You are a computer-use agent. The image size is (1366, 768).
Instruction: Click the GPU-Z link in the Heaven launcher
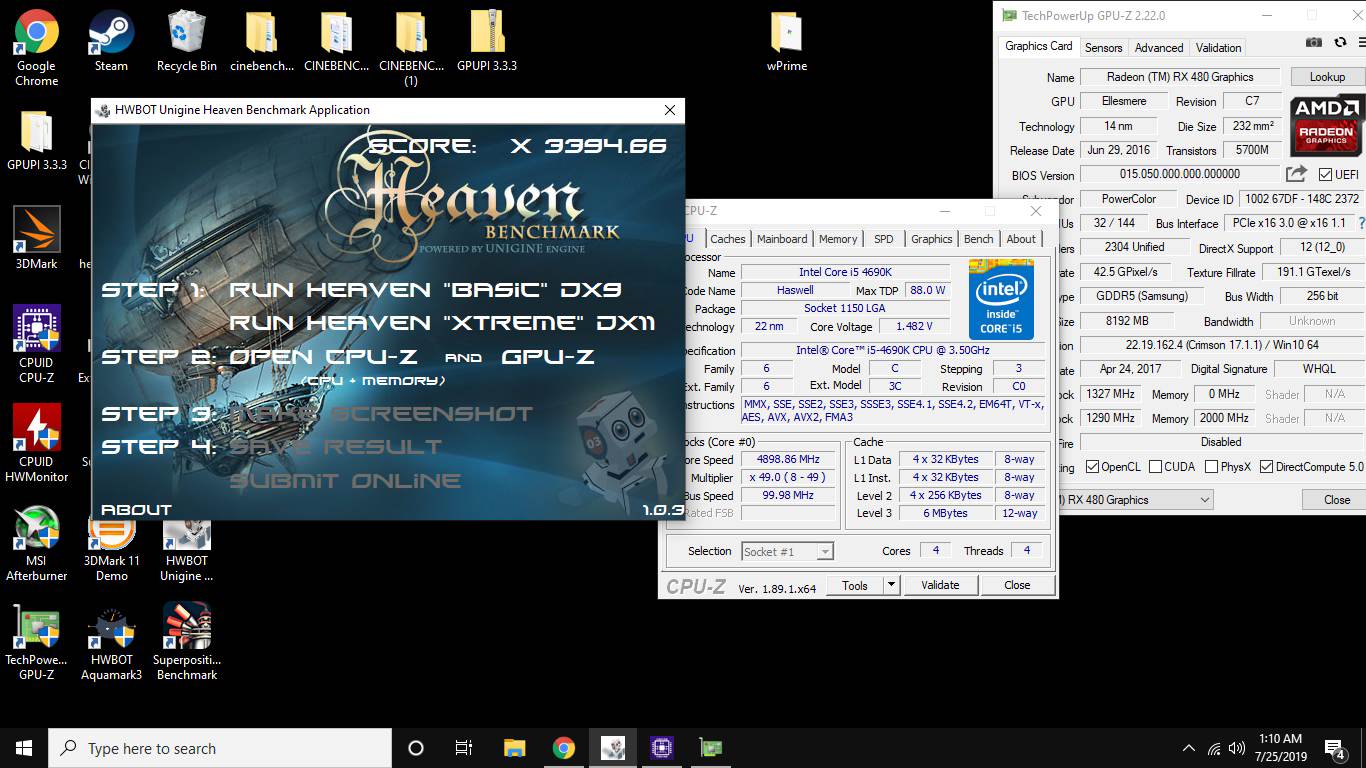[x=548, y=357]
